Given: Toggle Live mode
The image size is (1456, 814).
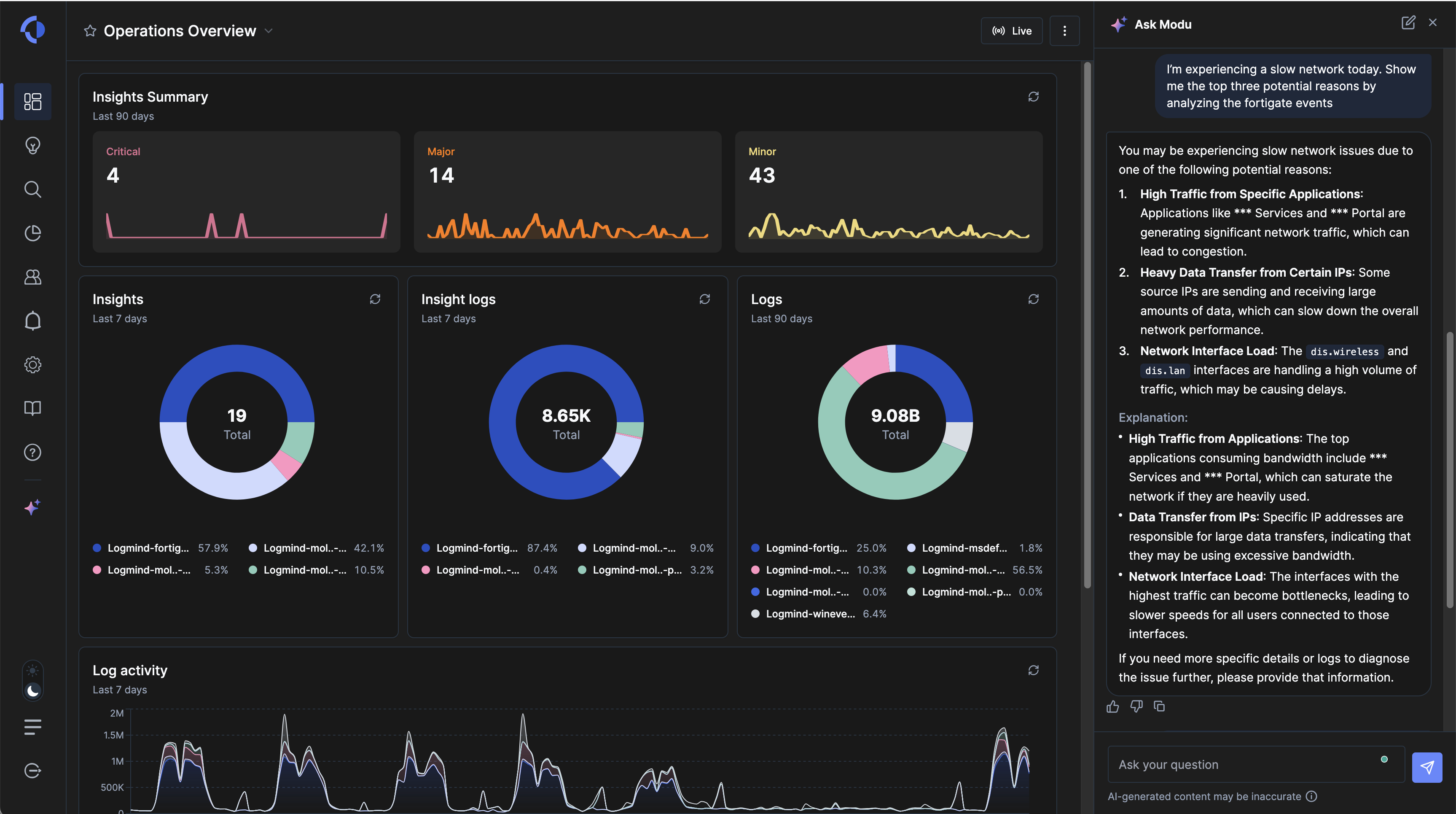Looking at the screenshot, I should coord(1012,30).
